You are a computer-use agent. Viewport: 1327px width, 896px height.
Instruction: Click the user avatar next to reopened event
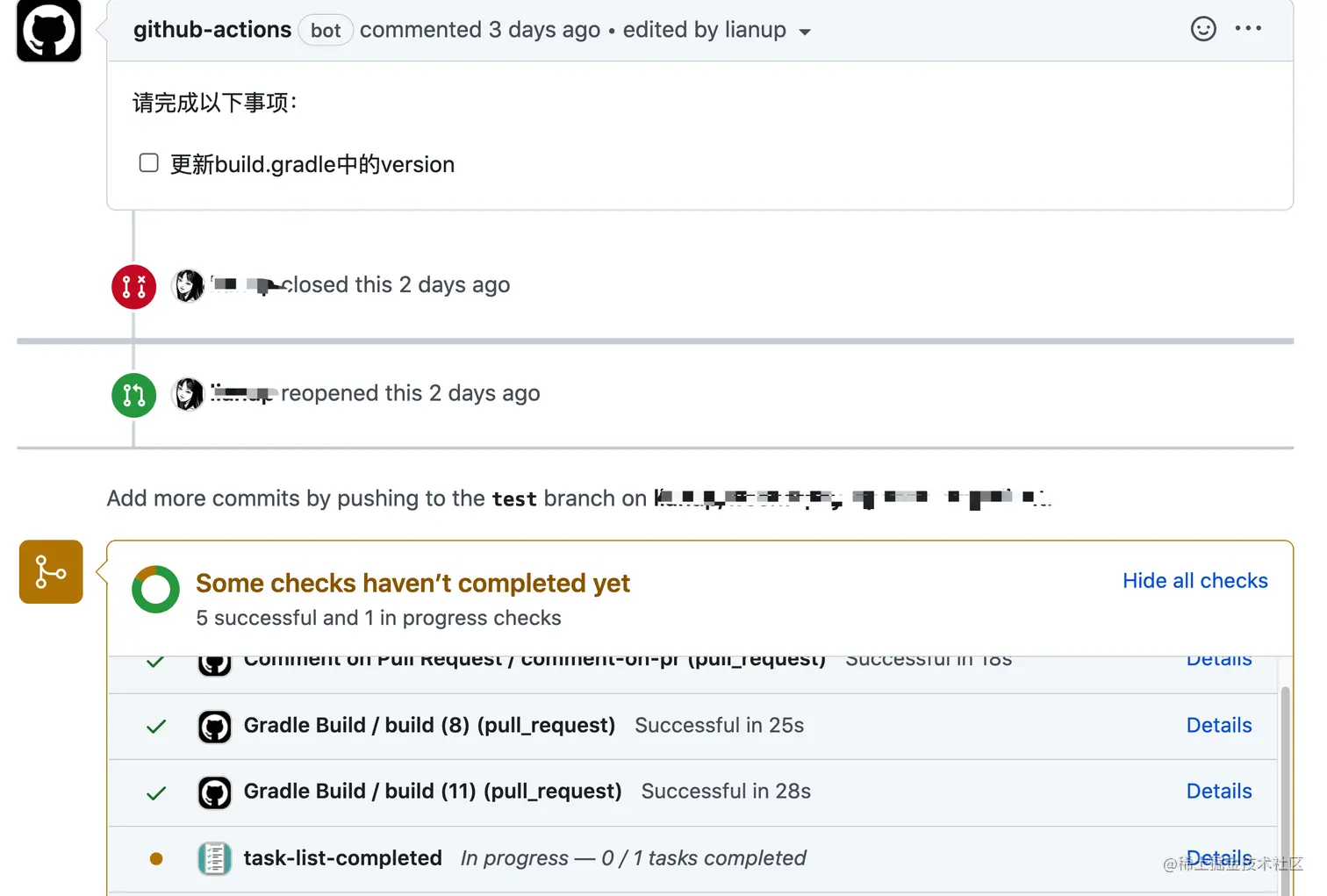[187, 394]
